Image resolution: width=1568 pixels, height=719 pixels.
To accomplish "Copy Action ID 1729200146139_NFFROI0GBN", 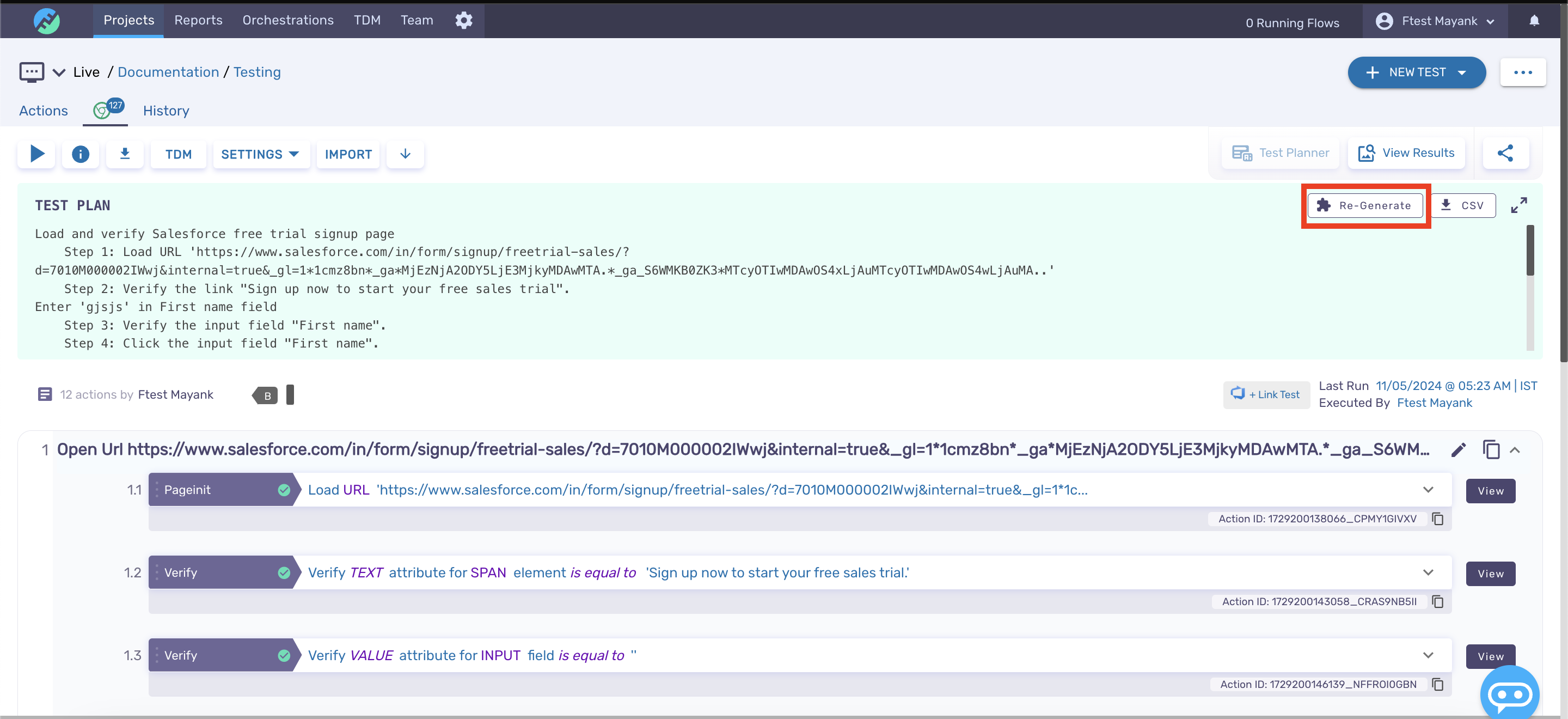I will pos(1437,684).
